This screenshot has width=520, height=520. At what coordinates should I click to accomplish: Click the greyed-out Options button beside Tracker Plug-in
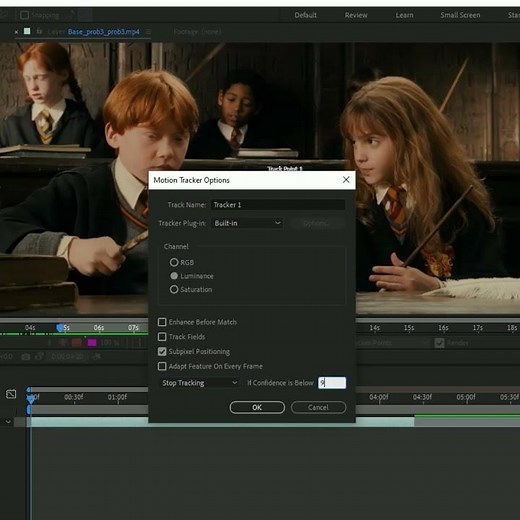click(x=317, y=223)
